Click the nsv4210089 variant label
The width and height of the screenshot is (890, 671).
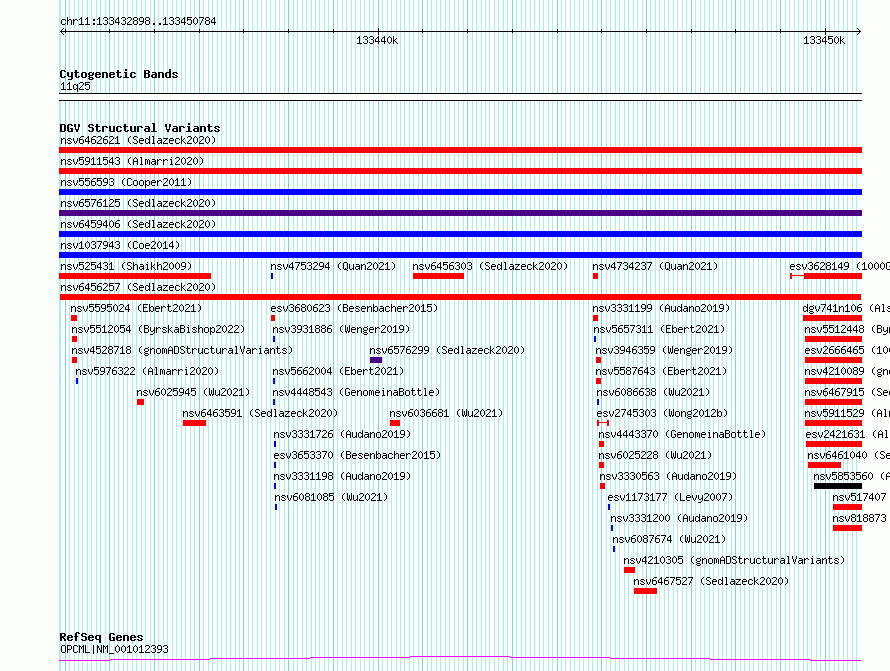(847, 371)
